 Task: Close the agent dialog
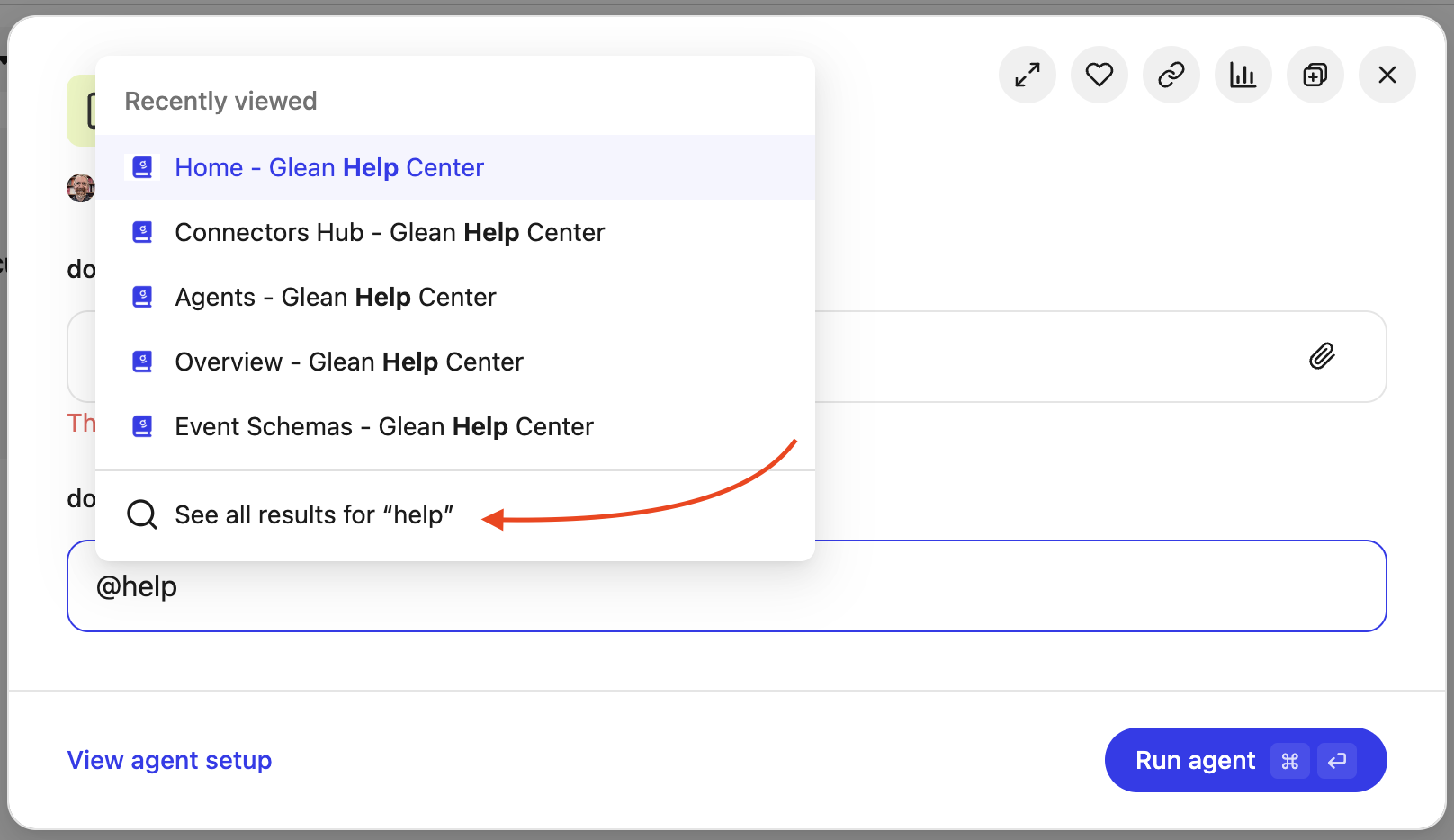pos(1387,75)
